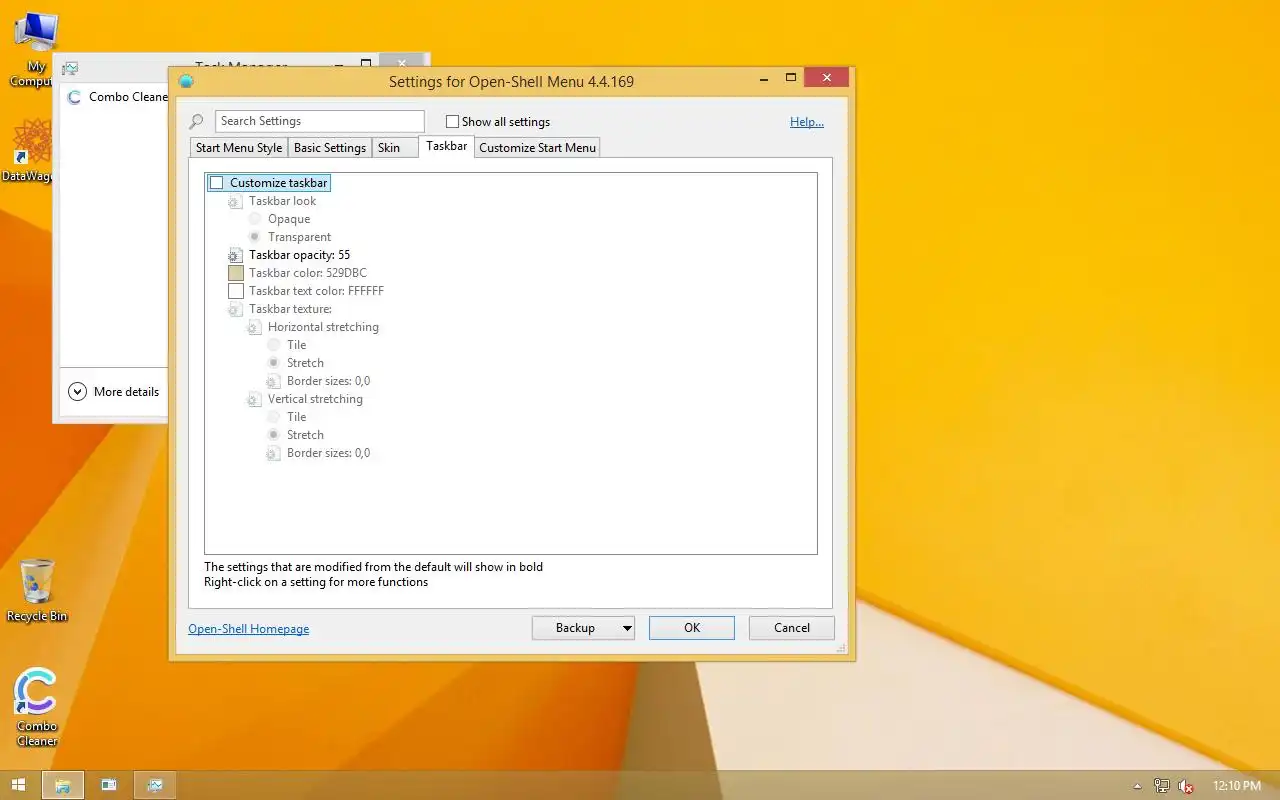Click the gear icon next to Taskbar texture
The image size is (1280, 800).
[235, 309]
